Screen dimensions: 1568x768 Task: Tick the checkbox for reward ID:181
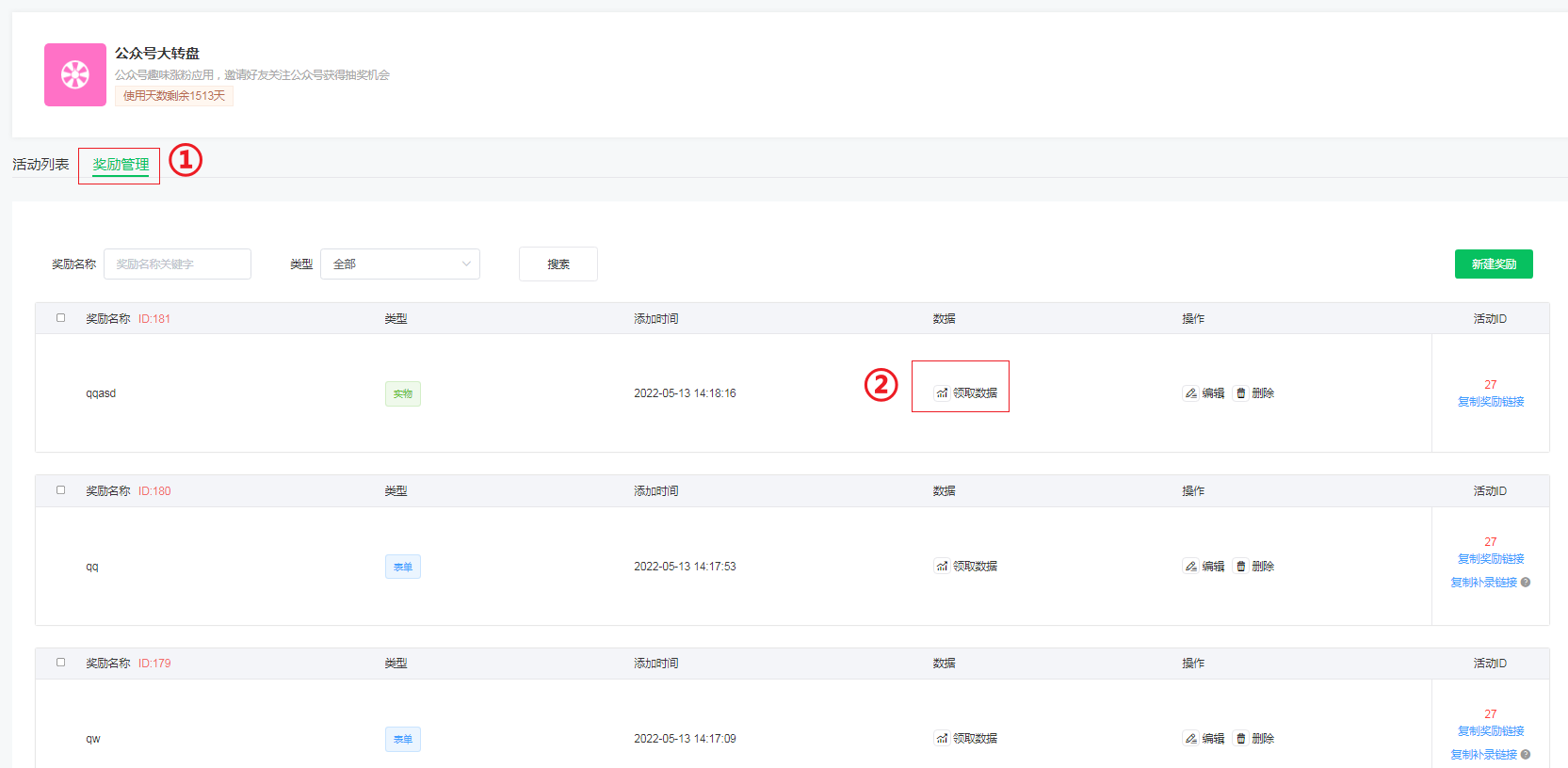point(61,318)
